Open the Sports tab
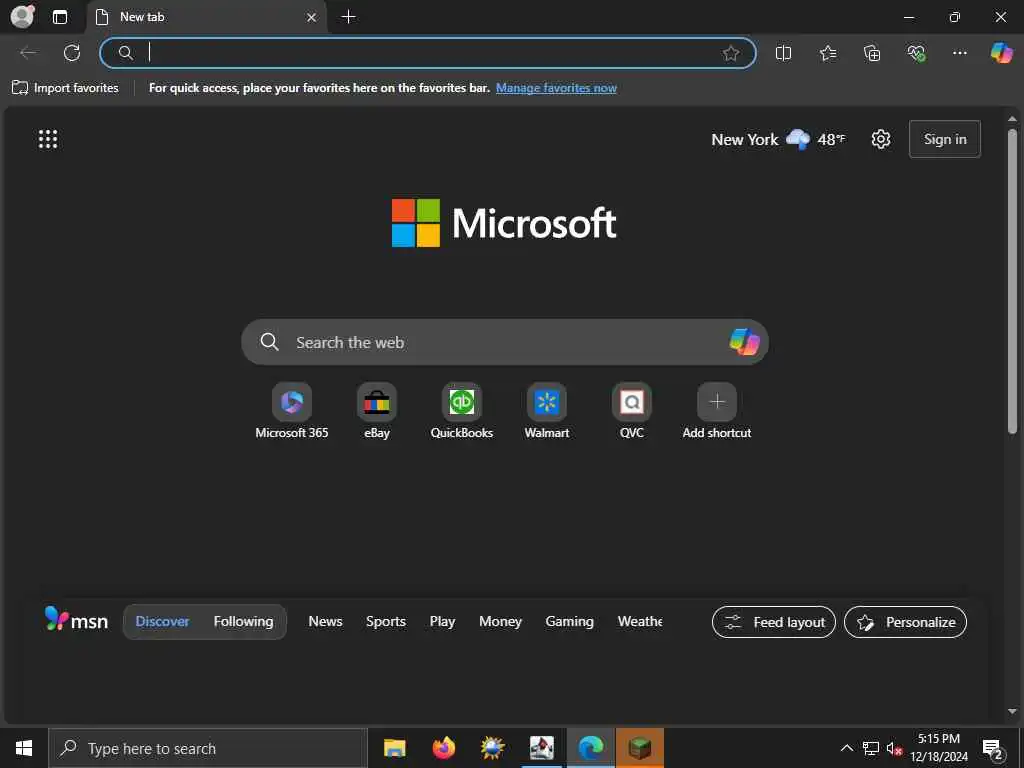This screenshot has width=1024, height=768. click(385, 622)
